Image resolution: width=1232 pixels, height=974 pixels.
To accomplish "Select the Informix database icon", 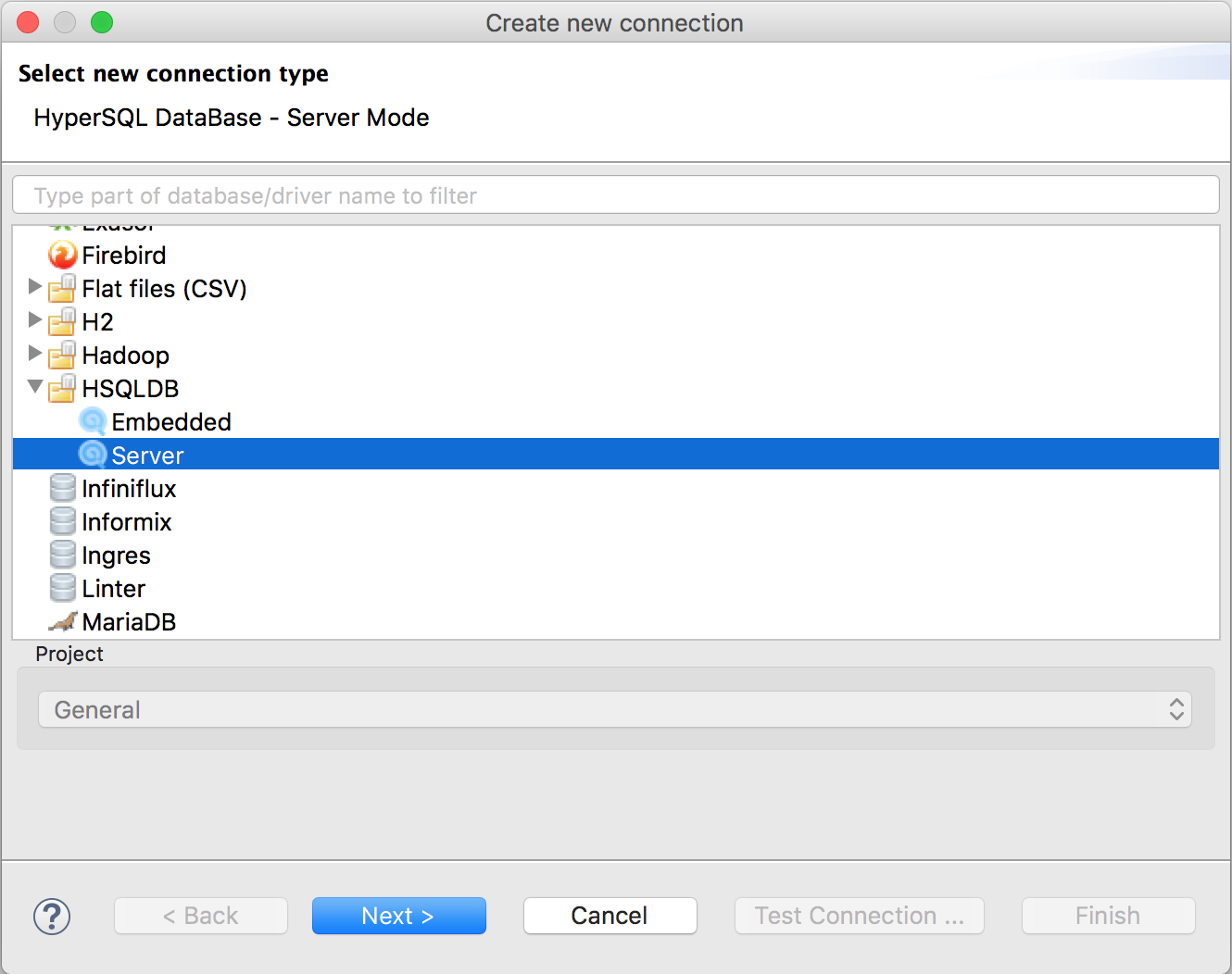I will [61, 521].
